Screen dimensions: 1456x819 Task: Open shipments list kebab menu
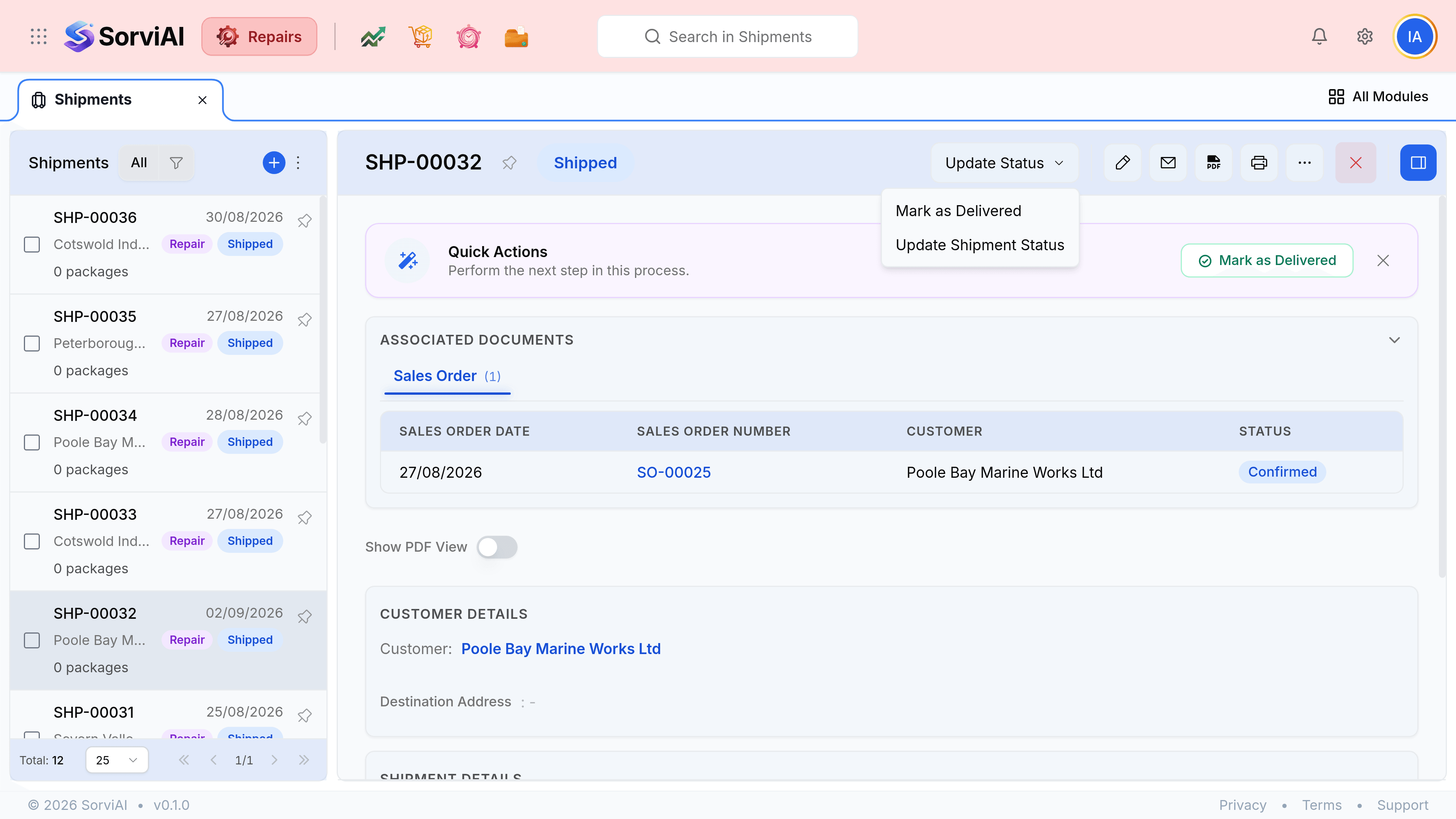pyautogui.click(x=298, y=163)
